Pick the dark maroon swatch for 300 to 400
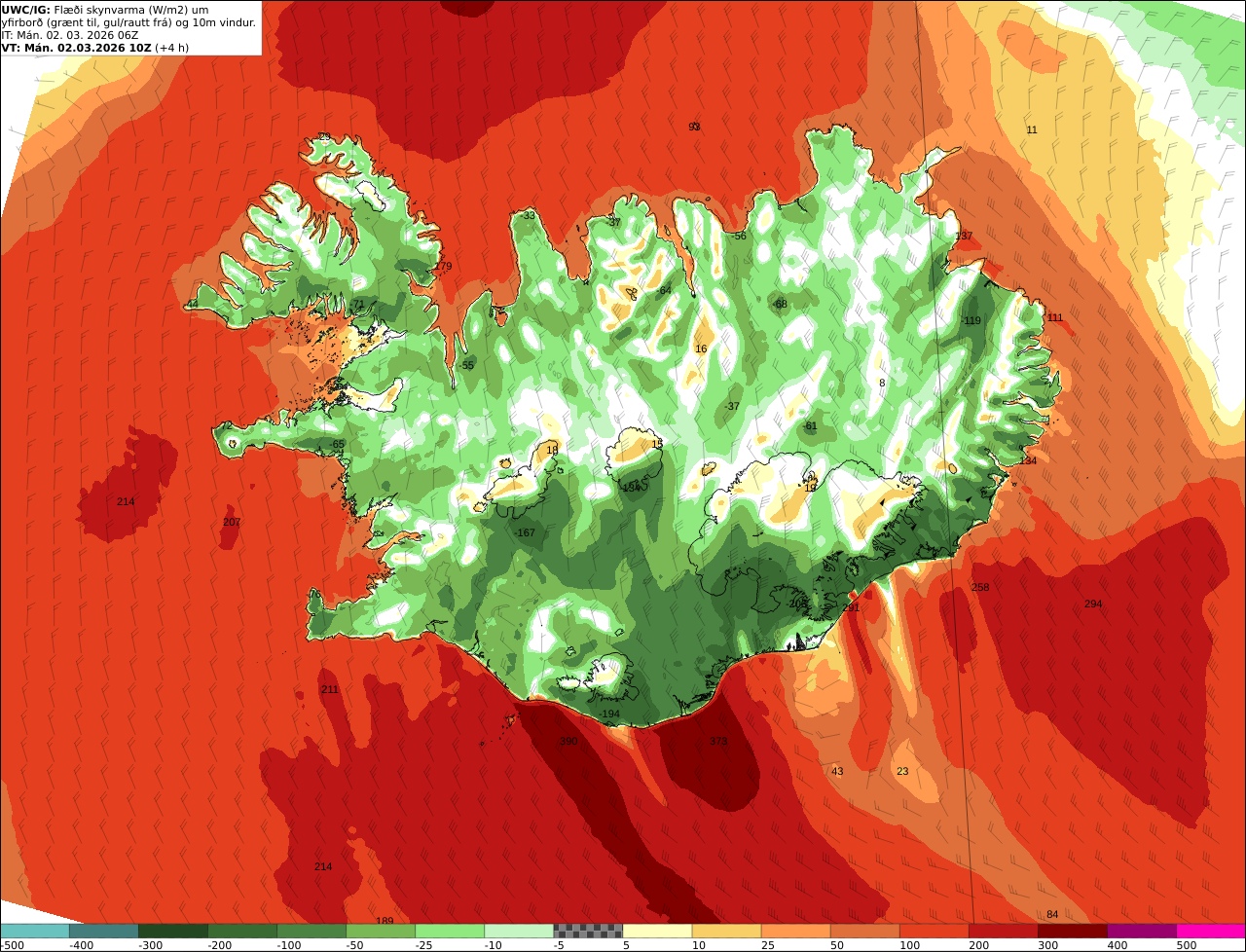1246x952 pixels. (1072, 931)
